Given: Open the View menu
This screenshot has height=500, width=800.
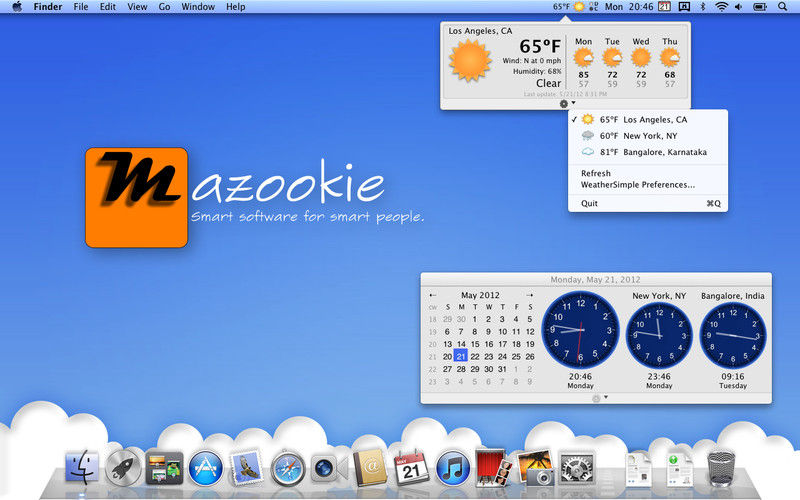Looking at the screenshot, I should pyautogui.click(x=137, y=7).
